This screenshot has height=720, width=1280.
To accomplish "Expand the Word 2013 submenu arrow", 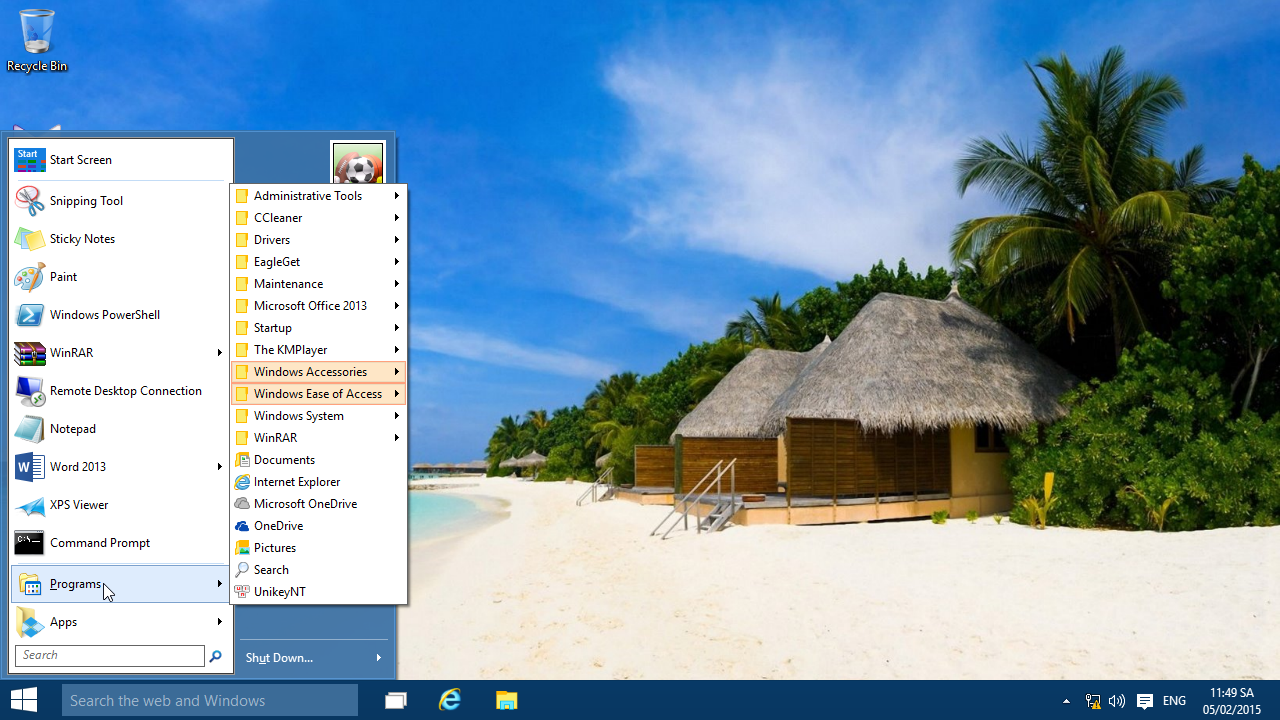I will pos(219,467).
